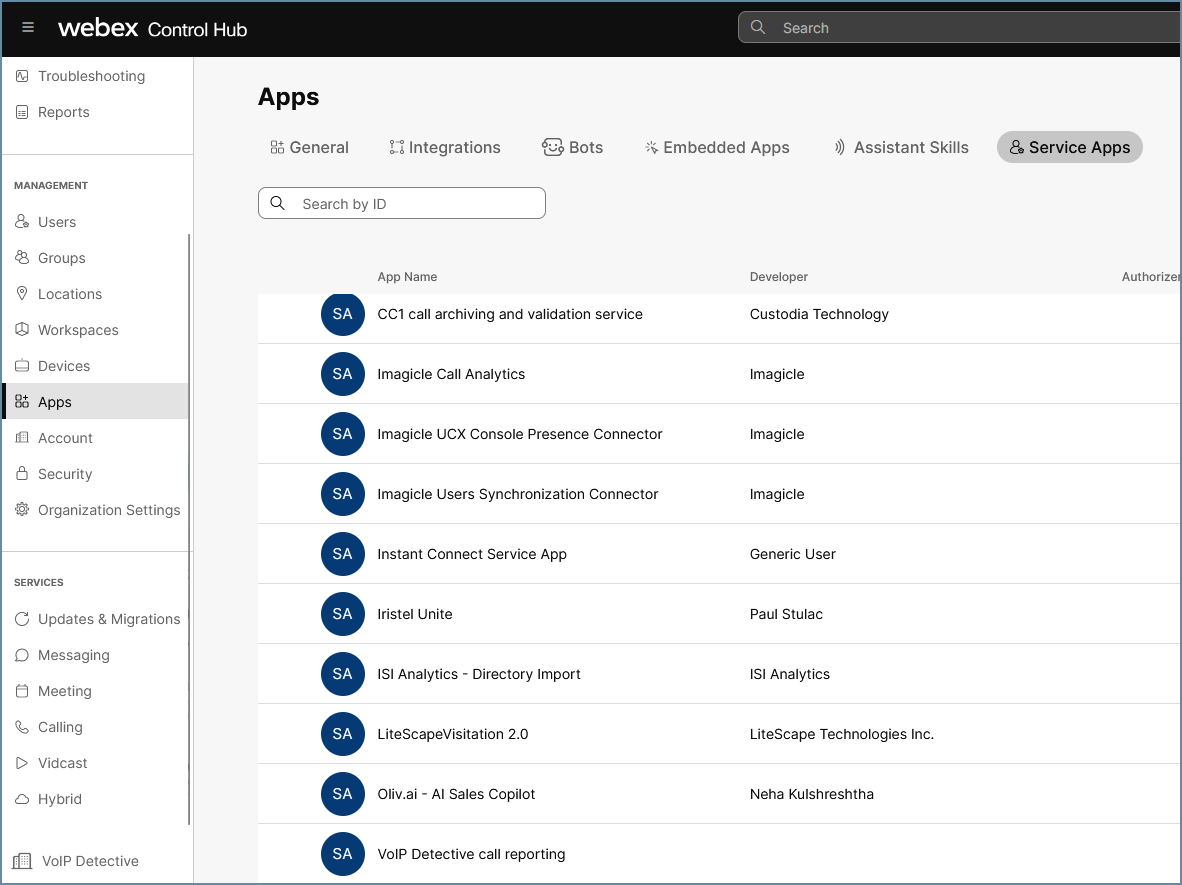This screenshot has height=885, width=1182.
Task: Click developer Generic User
Action: click(792, 554)
